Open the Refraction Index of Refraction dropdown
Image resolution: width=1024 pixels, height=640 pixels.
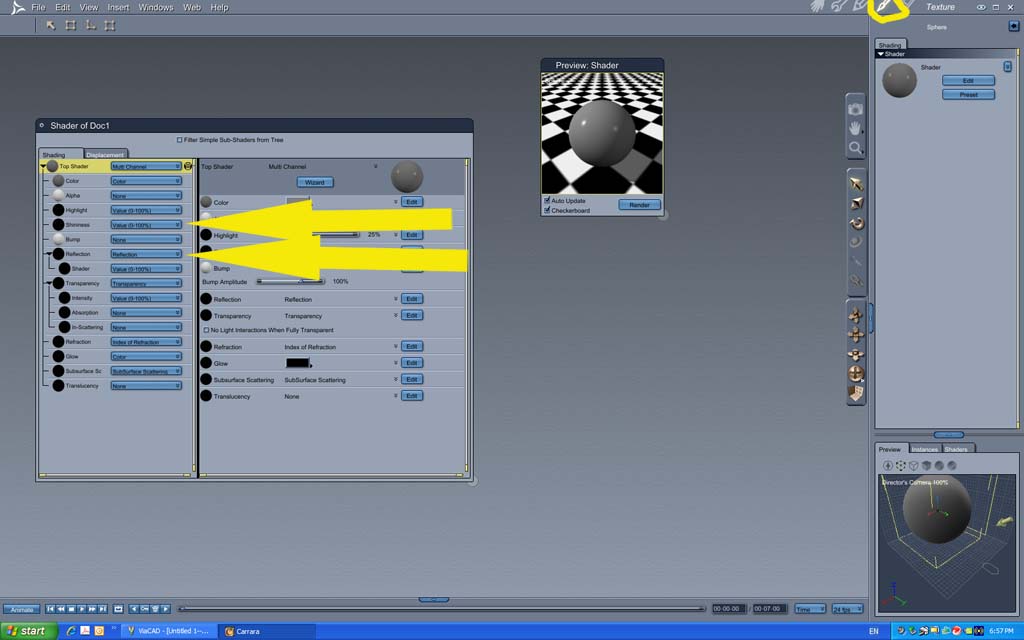pos(146,342)
